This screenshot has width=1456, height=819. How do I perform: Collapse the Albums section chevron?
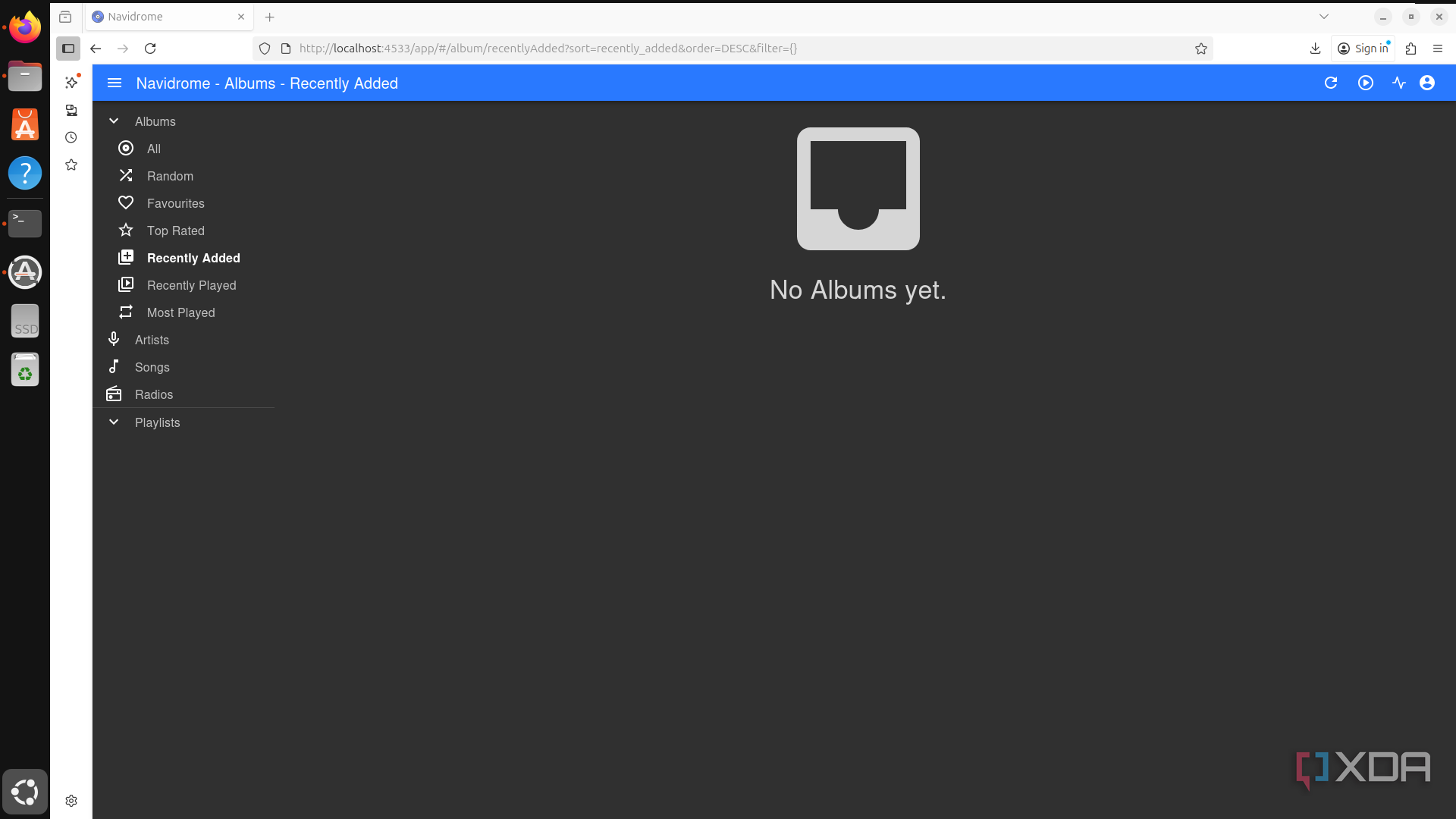pos(114,121)
